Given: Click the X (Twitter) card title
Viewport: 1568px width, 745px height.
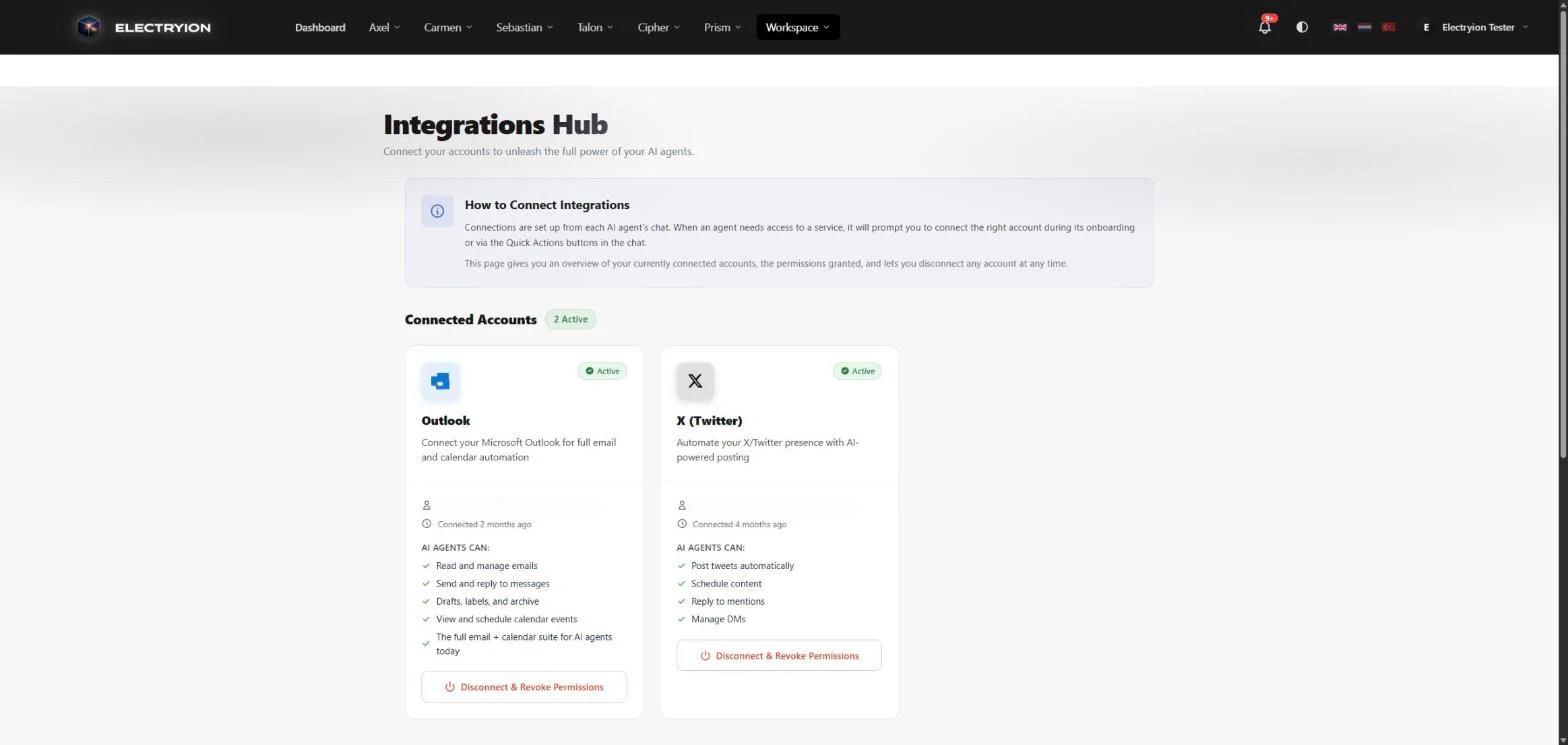Looking at the screenshot, I should (x=709, y=421).
